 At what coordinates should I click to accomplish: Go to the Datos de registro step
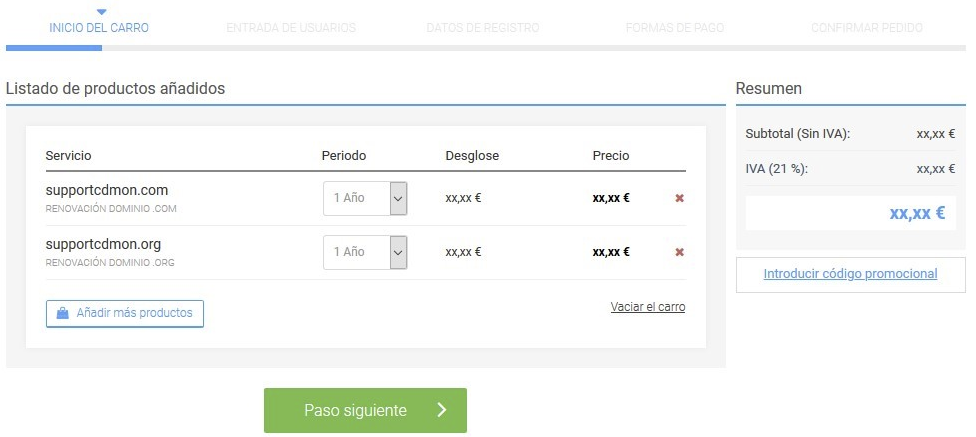pos(482,28)
